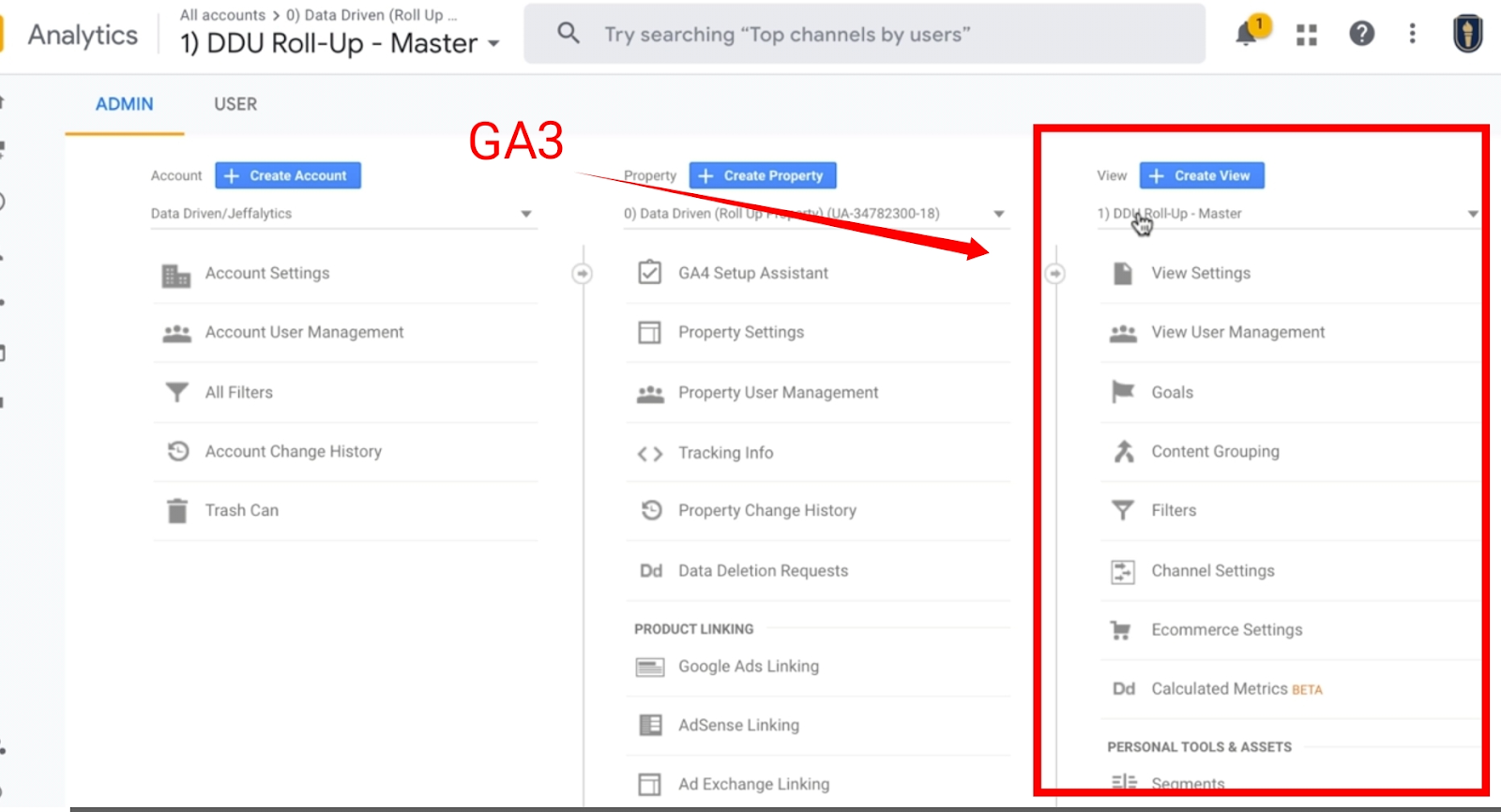Image resolution: width=1501 pixels, height=812 pixels.
Task: Click the Content Grouping figure icon
Action: 1123,451
